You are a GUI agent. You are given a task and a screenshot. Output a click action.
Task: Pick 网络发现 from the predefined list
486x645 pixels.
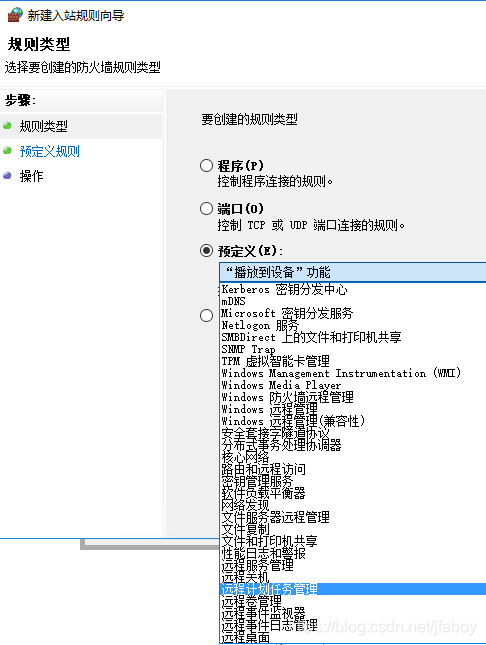pyautogui.click(x=245, y=505)
